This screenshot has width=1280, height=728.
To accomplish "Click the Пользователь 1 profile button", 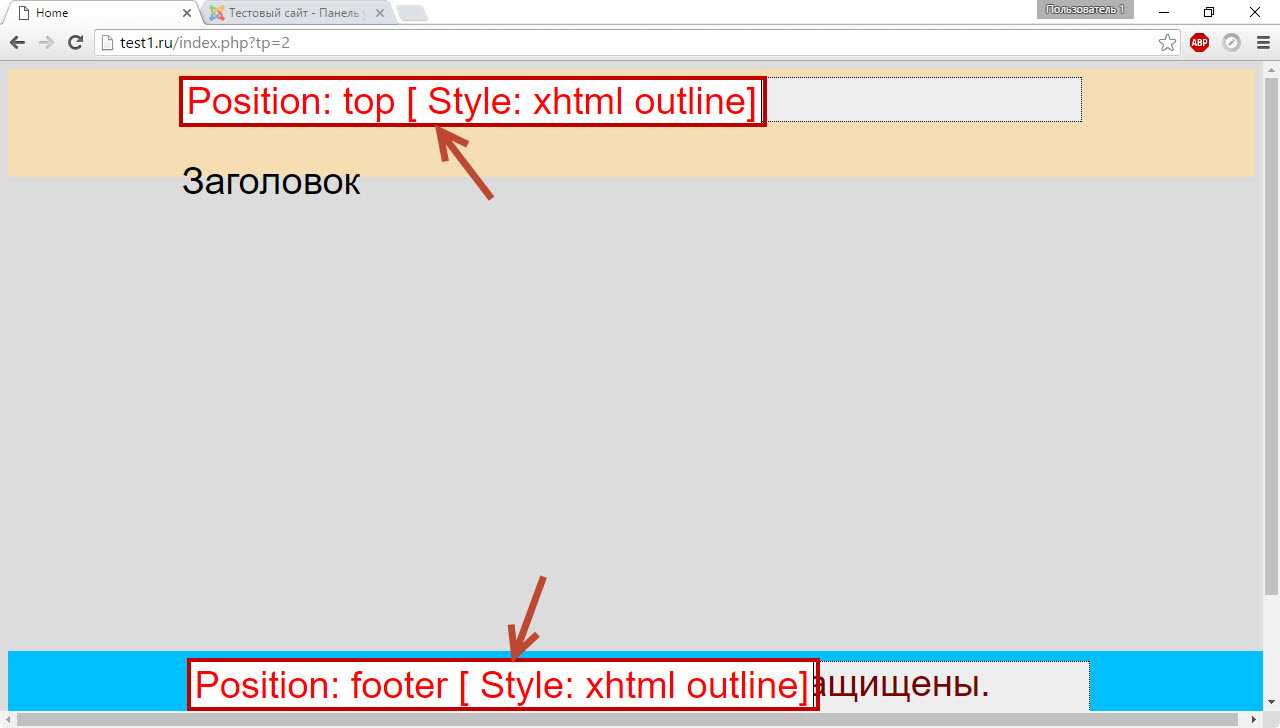I will click(1085, 10).
